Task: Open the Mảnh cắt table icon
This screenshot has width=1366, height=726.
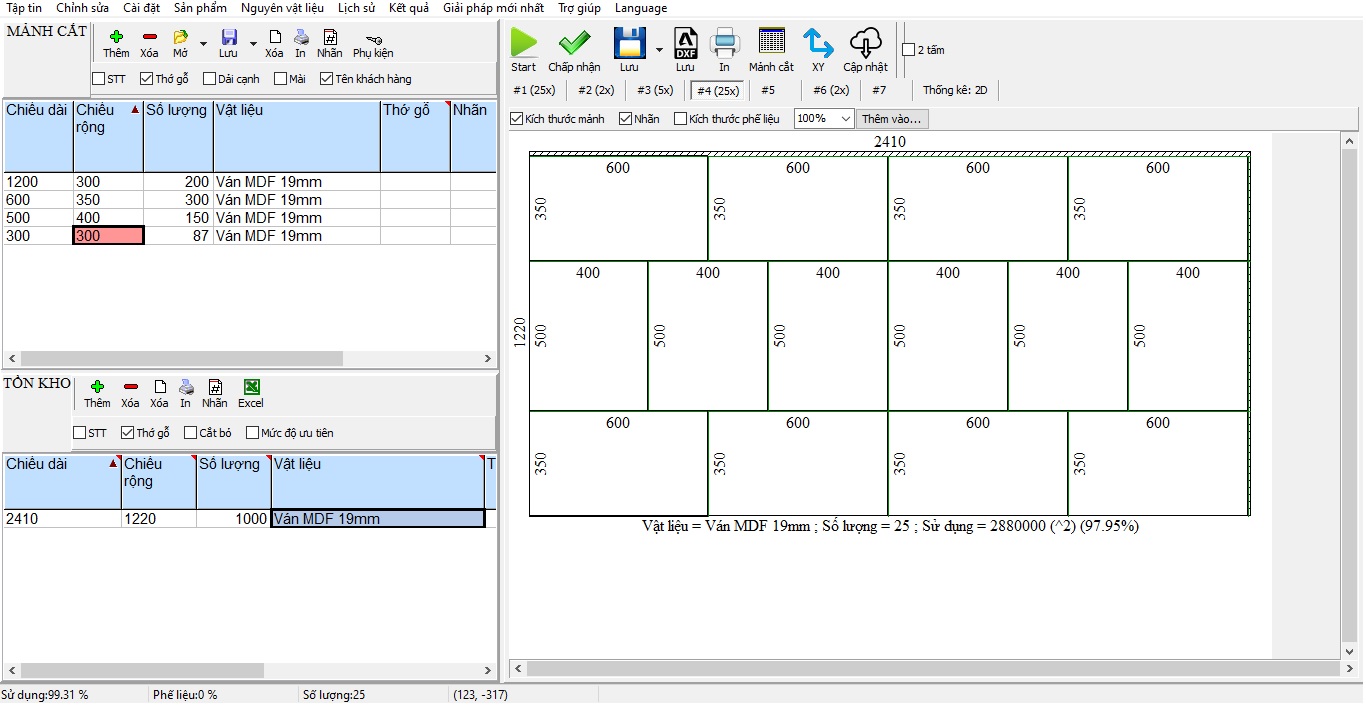Action: point(771,44)
